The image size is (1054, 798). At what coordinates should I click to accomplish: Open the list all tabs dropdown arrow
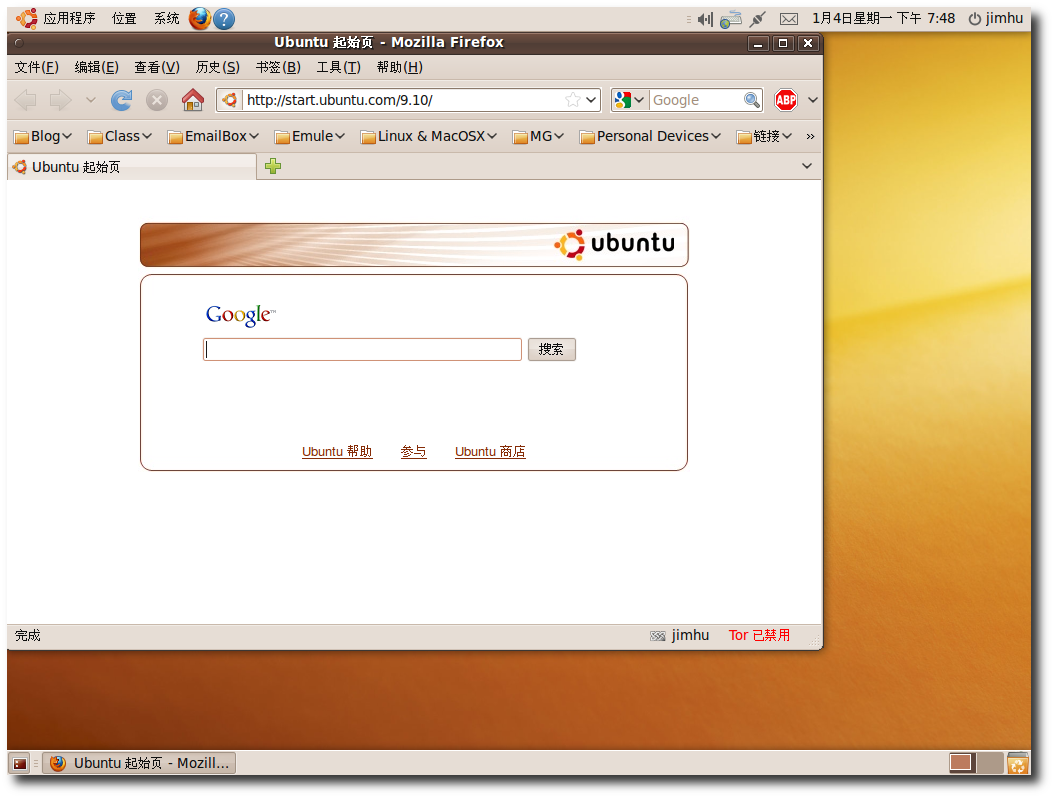click(x=807, y=166)
